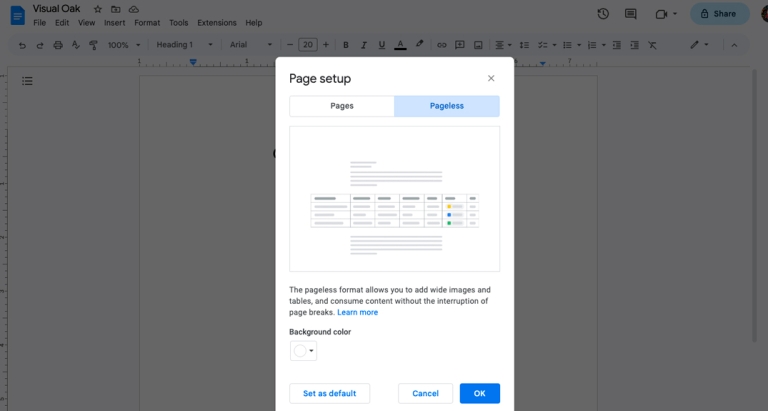Click the font size field showing 20
This screenshot has width=768, height=411.
pyautogui.click(x=308, y=45)
